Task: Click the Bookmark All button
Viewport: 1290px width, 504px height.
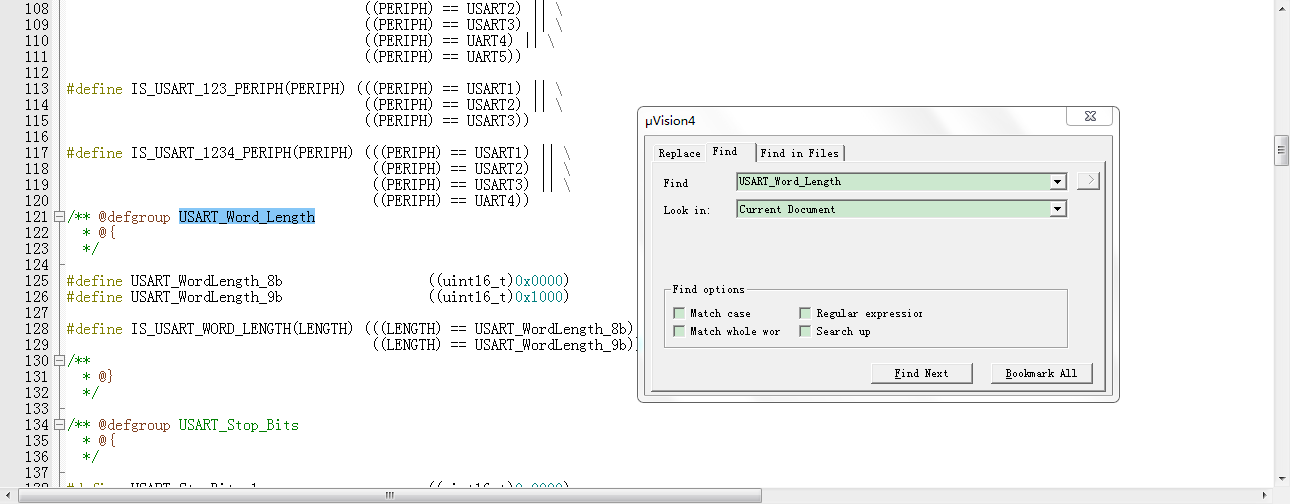Action: (1041, 373)
